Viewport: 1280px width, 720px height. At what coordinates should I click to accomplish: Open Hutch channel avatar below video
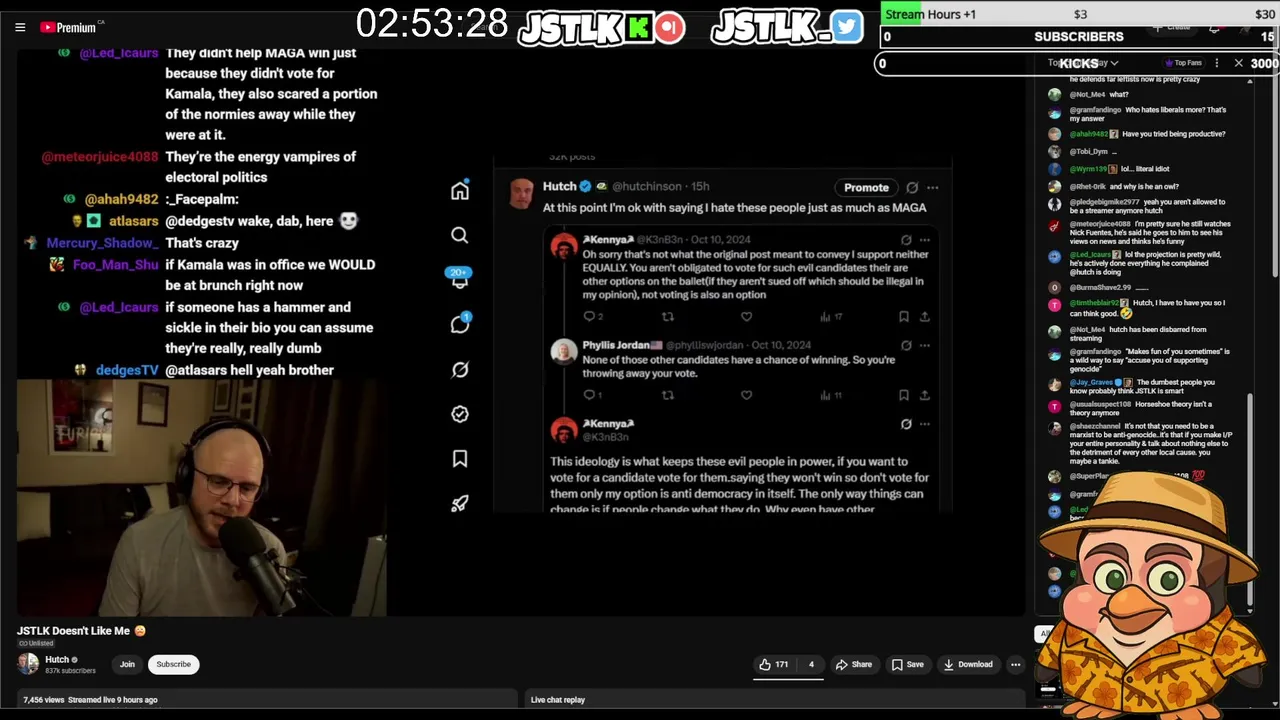tap(28, 663)
